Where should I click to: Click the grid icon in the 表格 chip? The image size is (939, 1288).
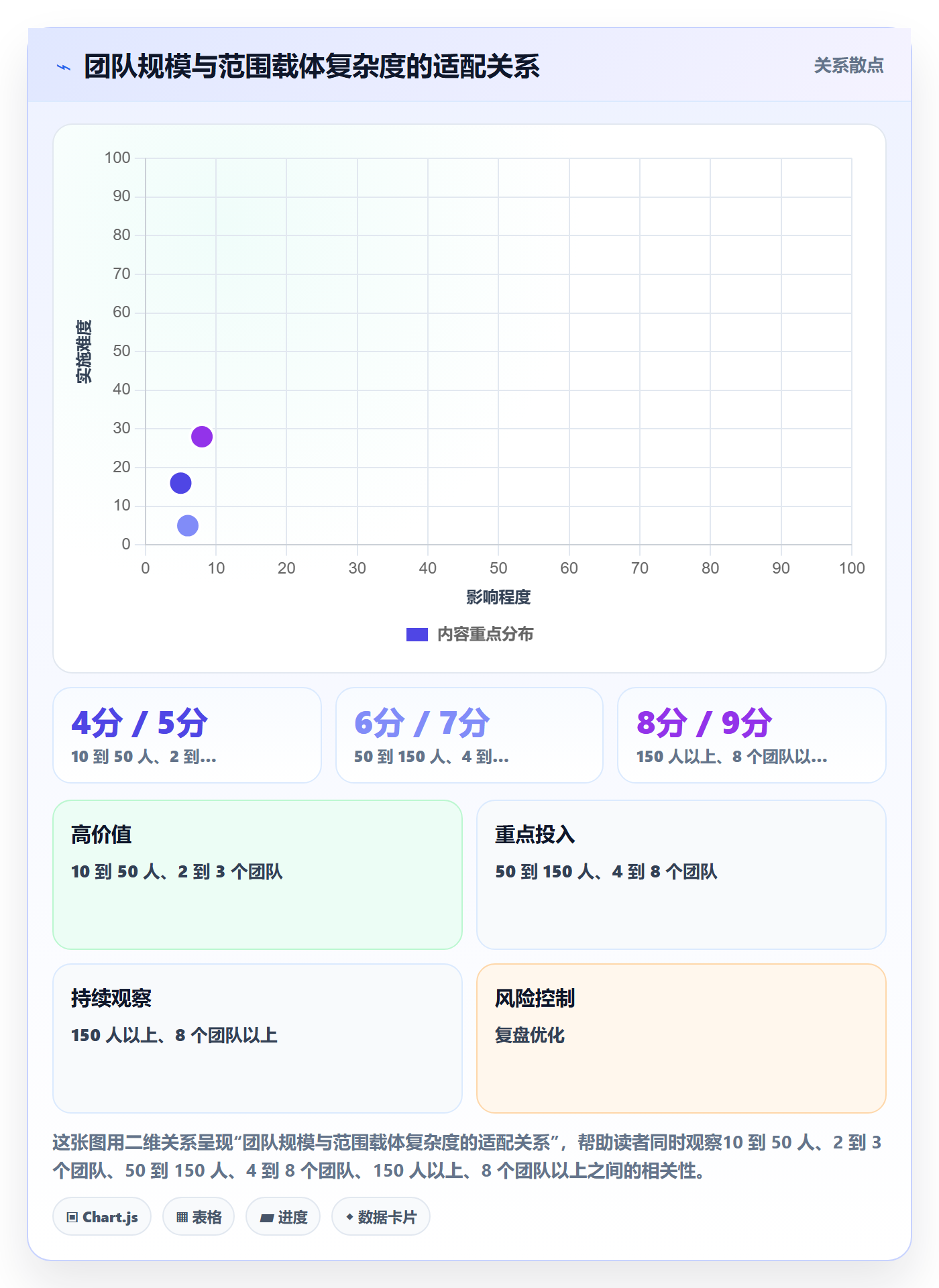(x=182, y=1218)
